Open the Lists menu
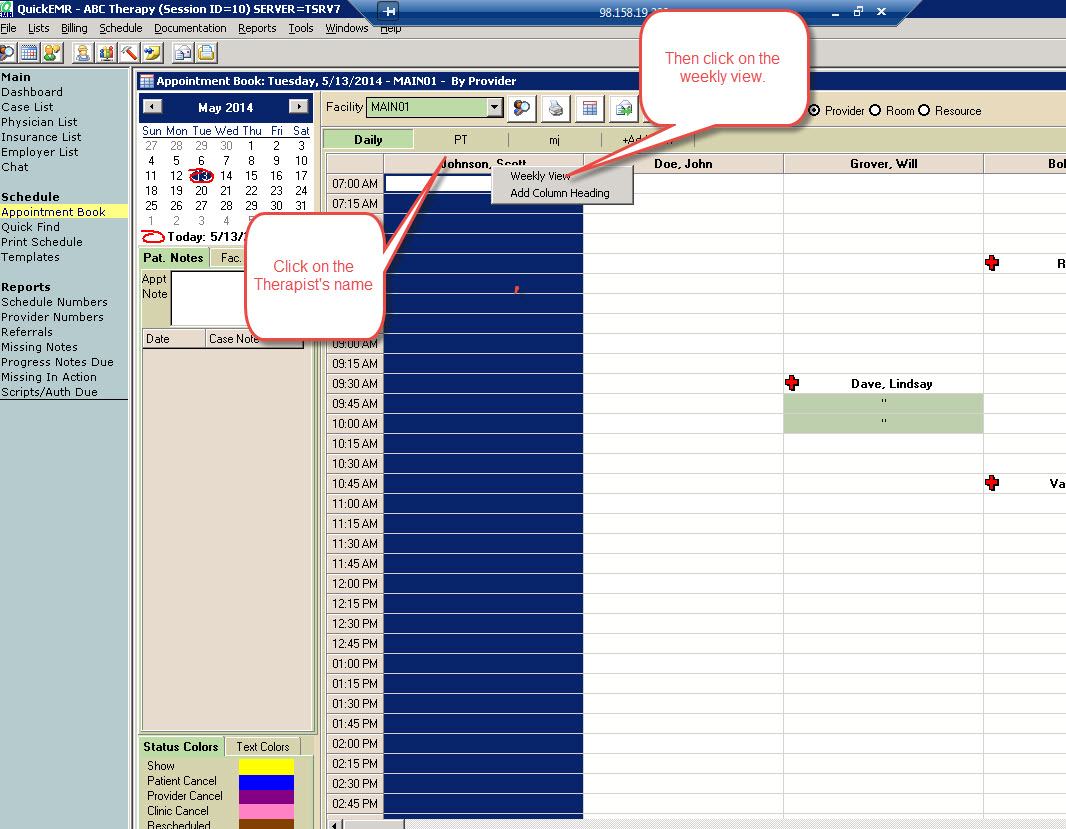1066x829 pixels. (x=39, y=28)
